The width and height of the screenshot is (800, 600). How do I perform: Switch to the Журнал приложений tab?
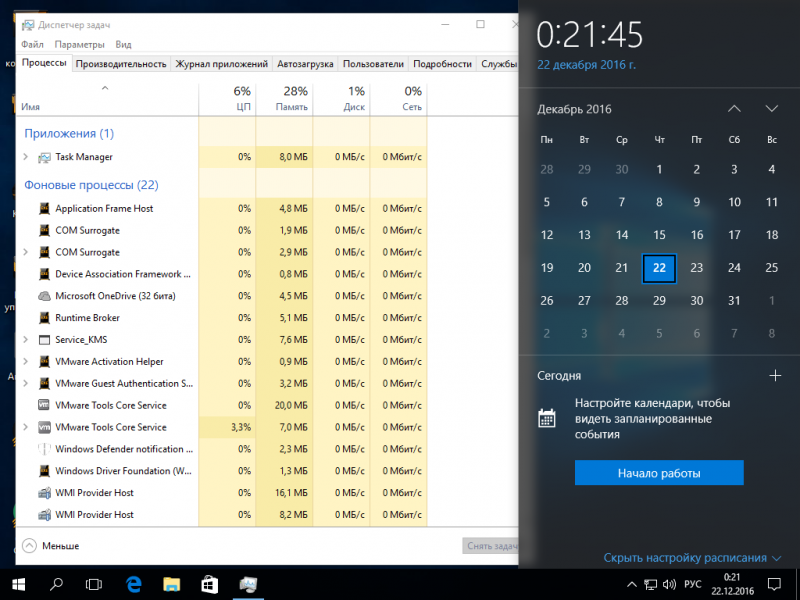pyautogui.click(x=221, y=64)
